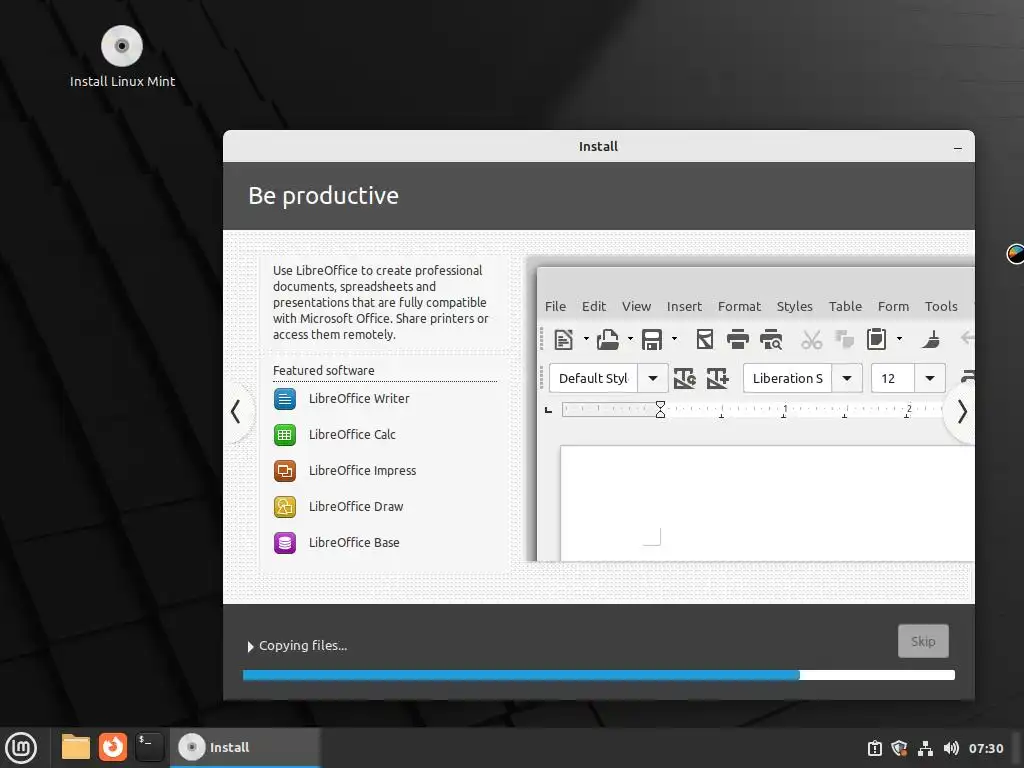Click the orange LibreOffice Impress icon

tap(285, 470)
